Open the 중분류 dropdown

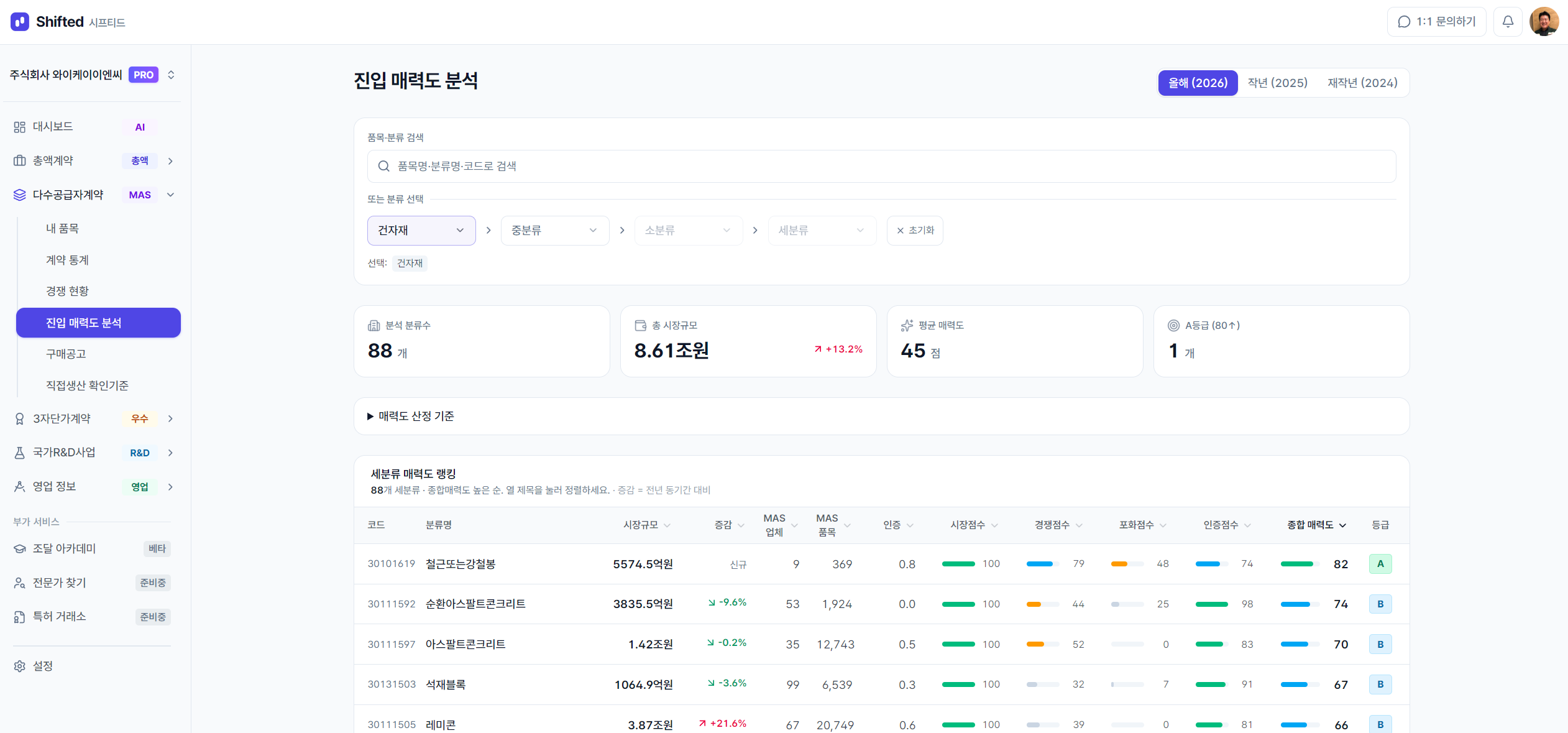click(555, 231)
